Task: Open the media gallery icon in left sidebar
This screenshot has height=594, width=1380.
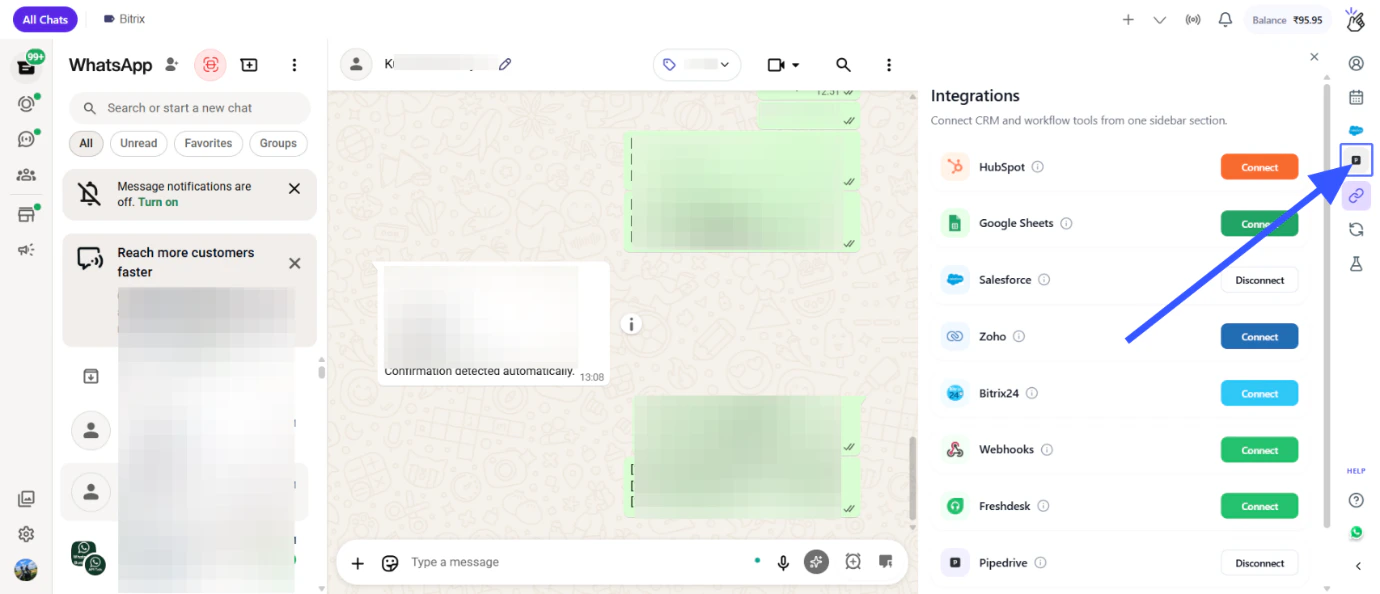Action: (x=26, y=498)
